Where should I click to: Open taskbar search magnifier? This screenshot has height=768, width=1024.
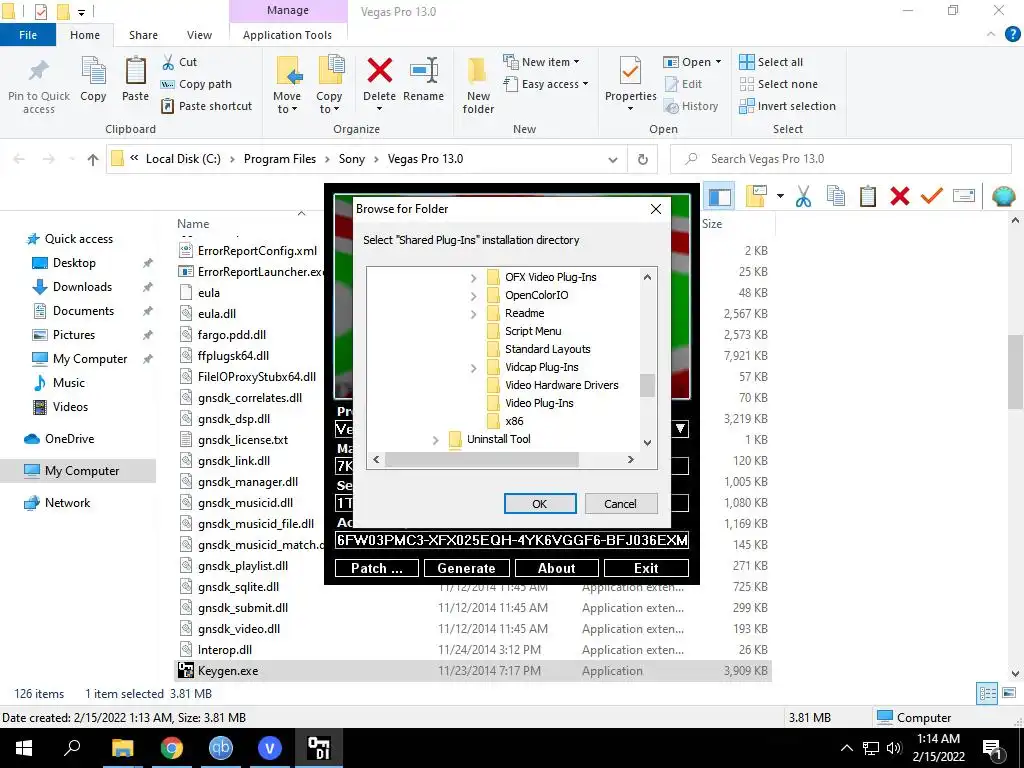click(72, 747)
